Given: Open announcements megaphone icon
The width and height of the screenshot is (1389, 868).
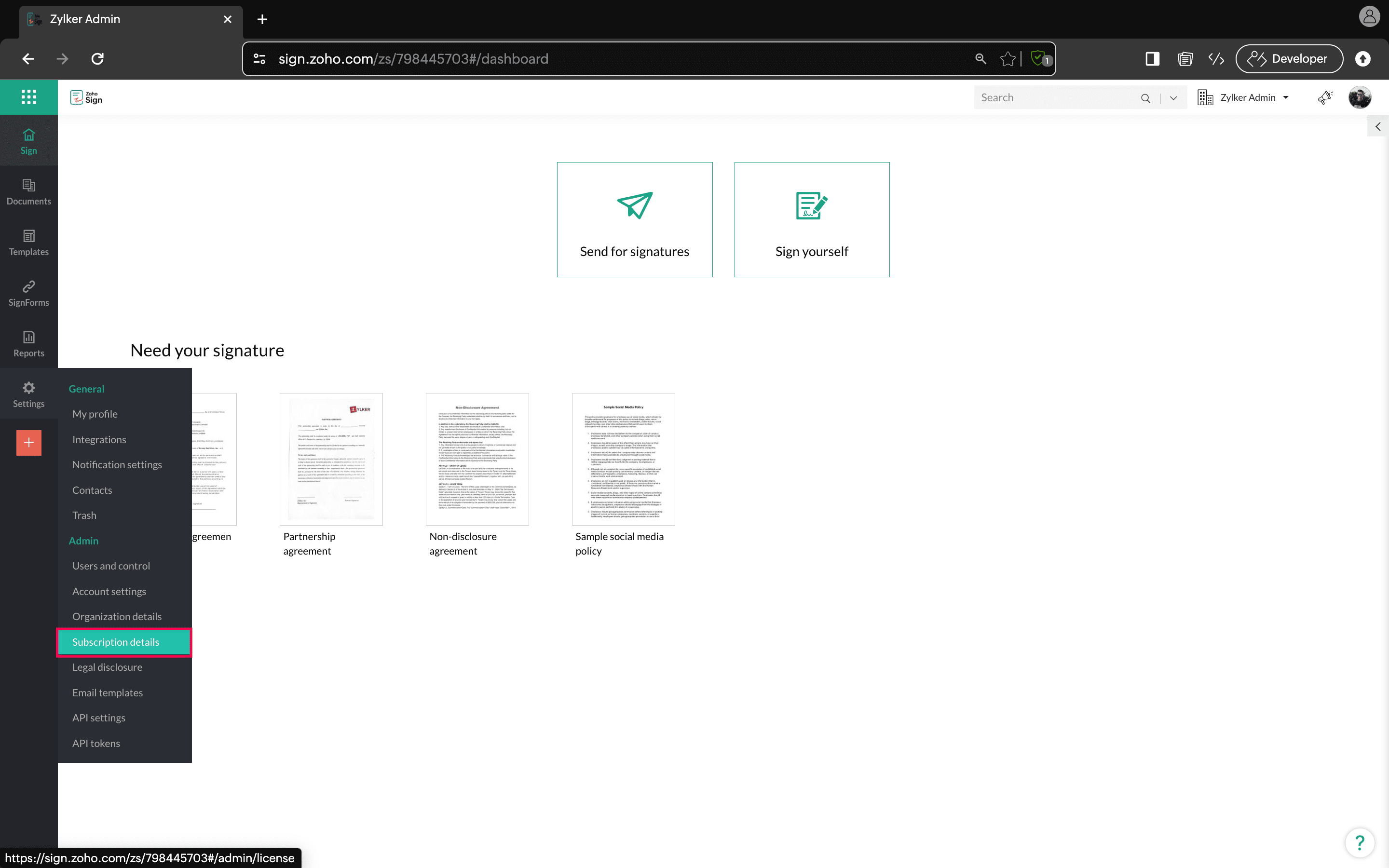Looking at the screenshot, I should [1325, 97].
